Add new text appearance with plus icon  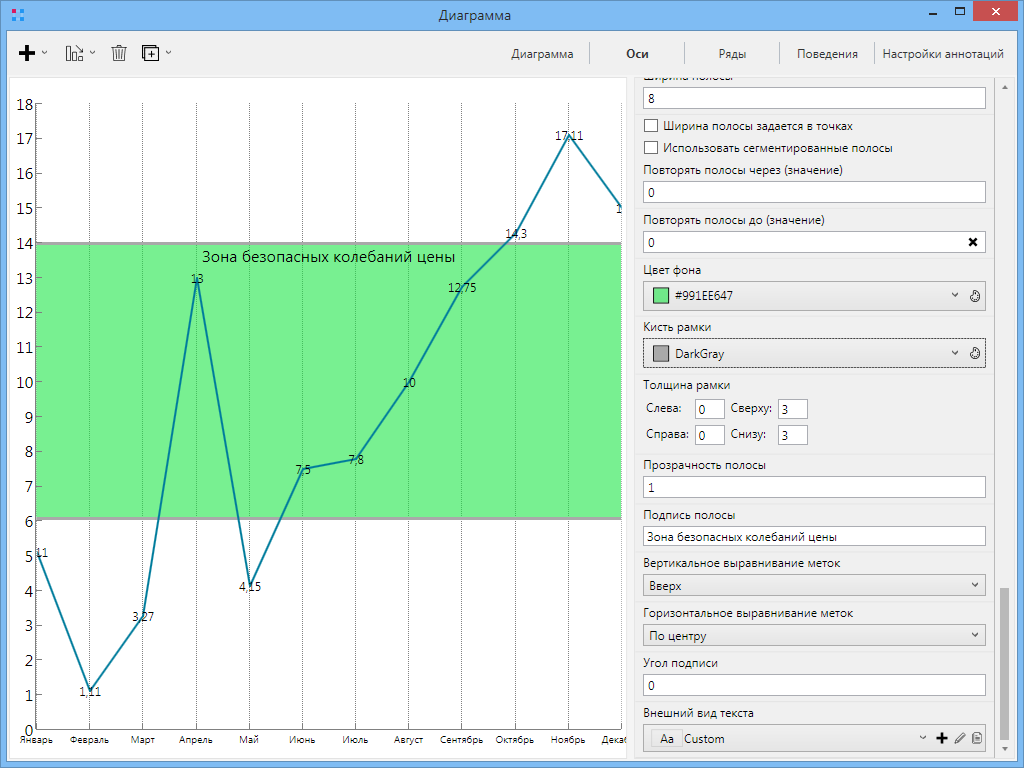pyautogui.click(x=941, y=738)
